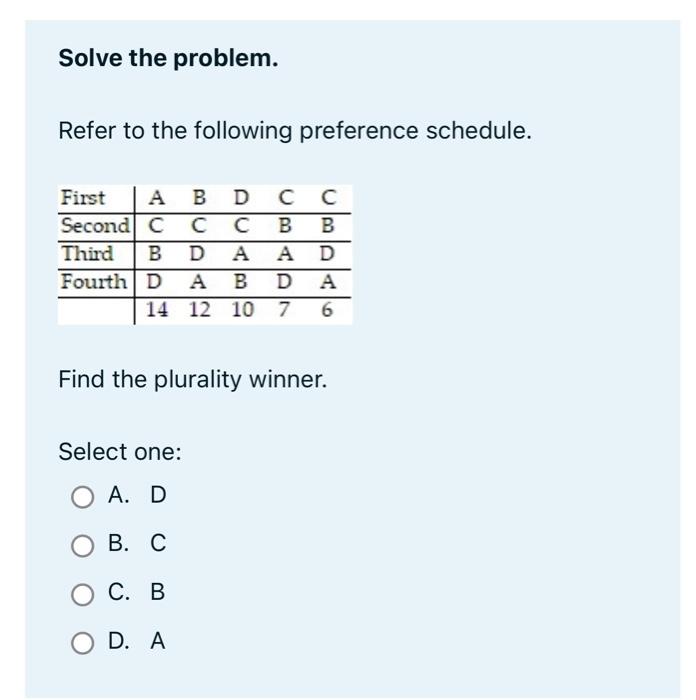Mark the radio button for option C
Image resolution: width=696 pixels, height=700 pixels.
point(83,594)
